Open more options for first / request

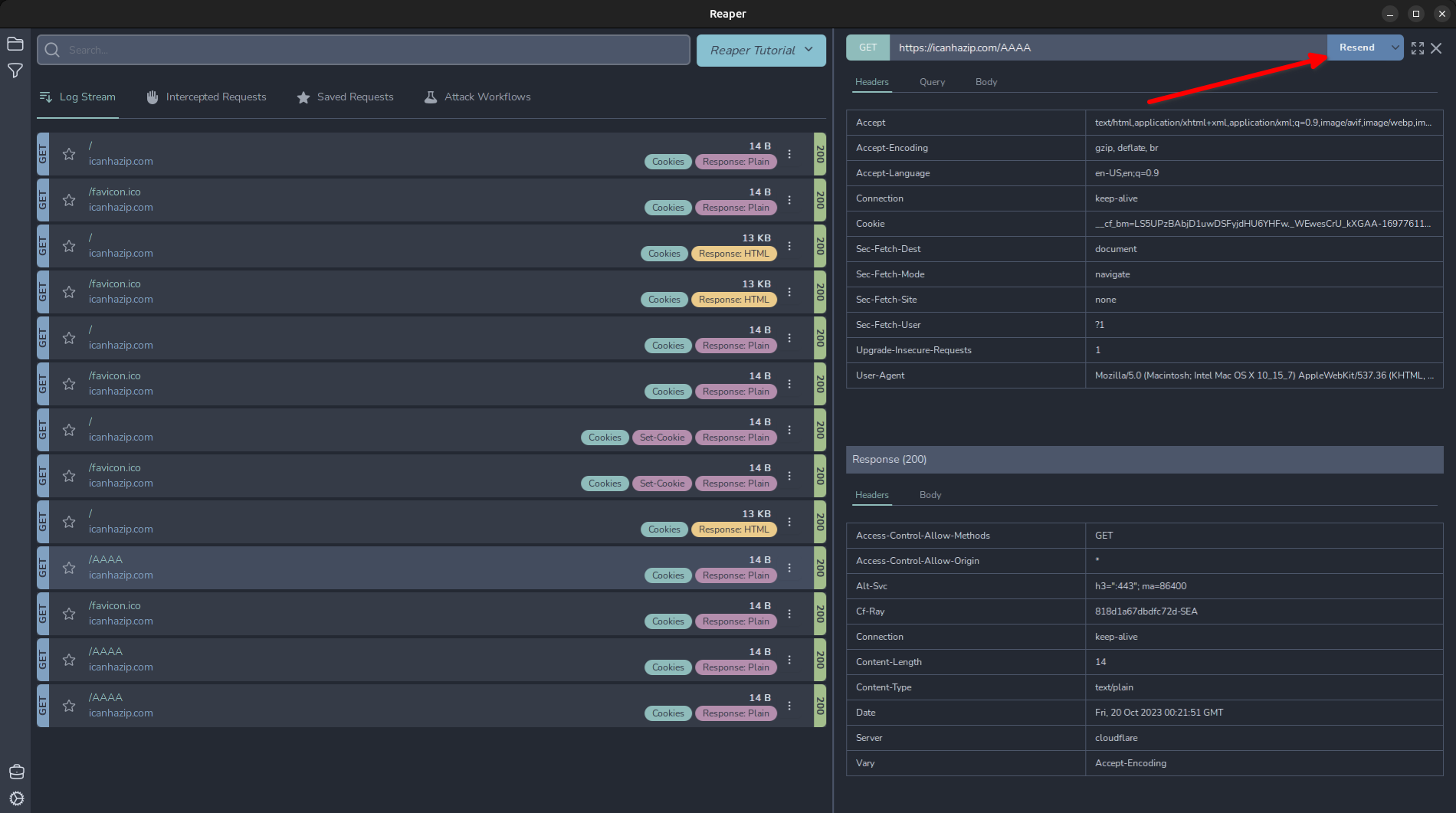[789, 154]
